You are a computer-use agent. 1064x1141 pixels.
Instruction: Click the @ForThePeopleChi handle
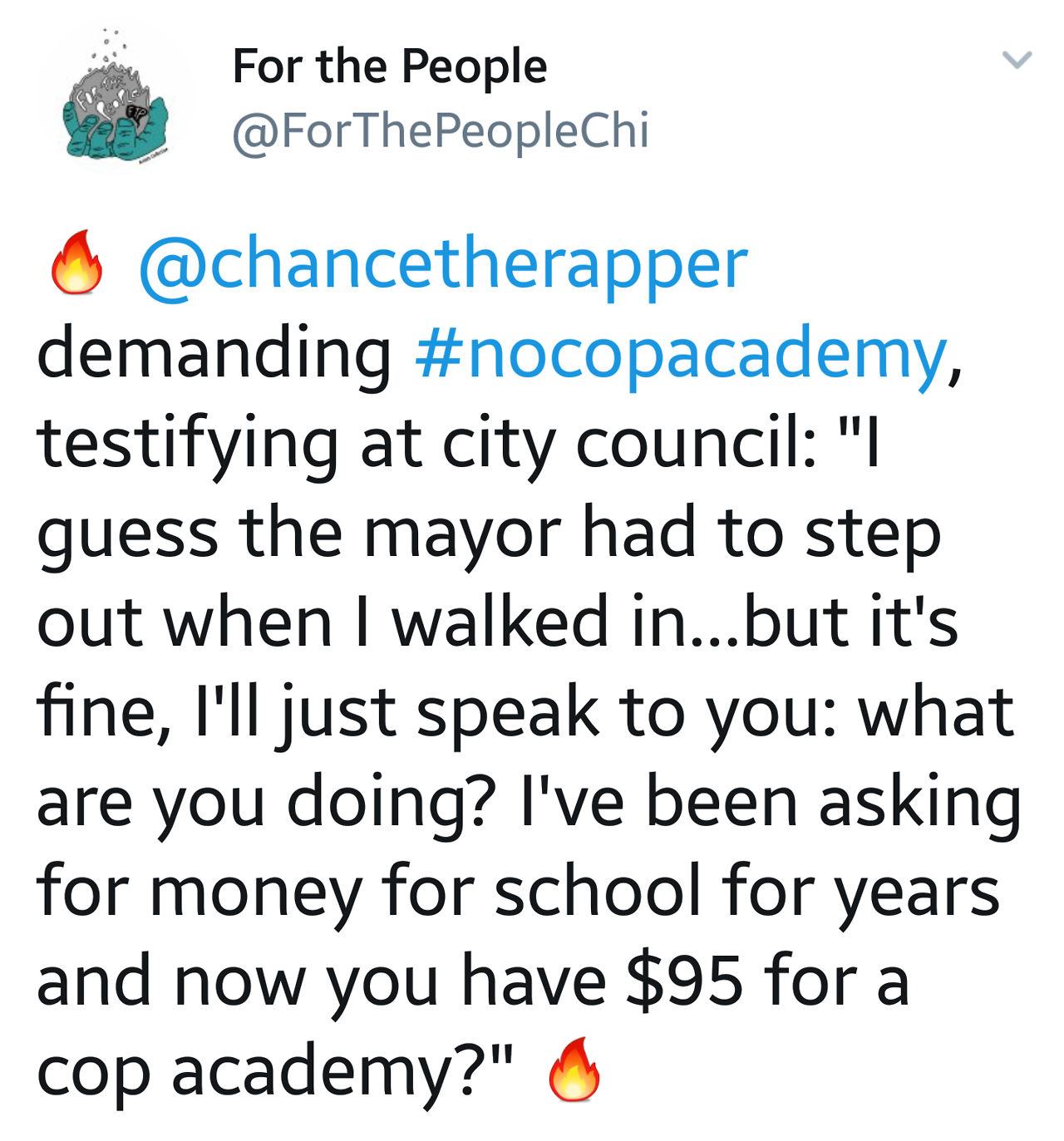pyautogui.click(x=440, y=131)
